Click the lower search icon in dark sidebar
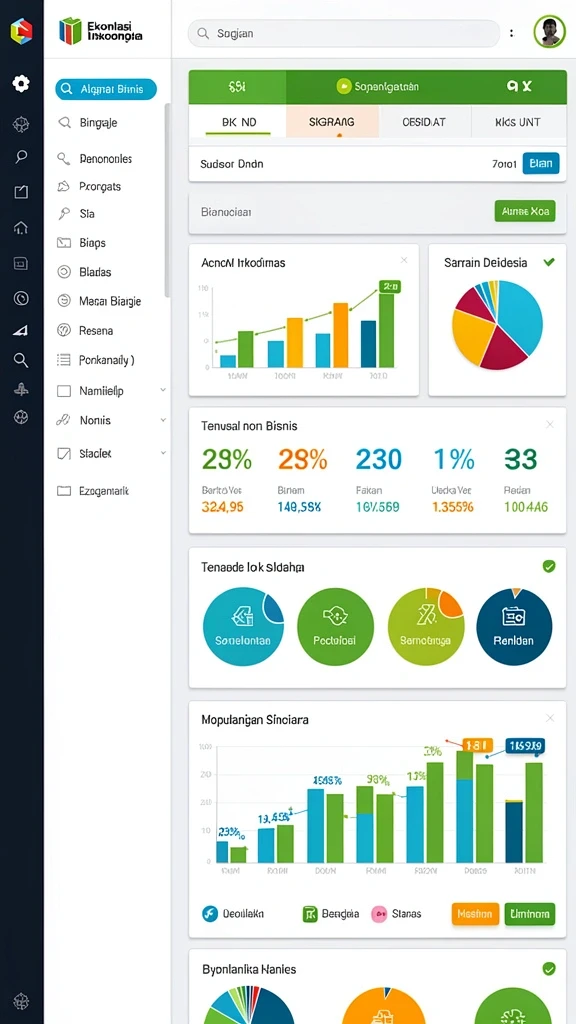 click(21, 359)
